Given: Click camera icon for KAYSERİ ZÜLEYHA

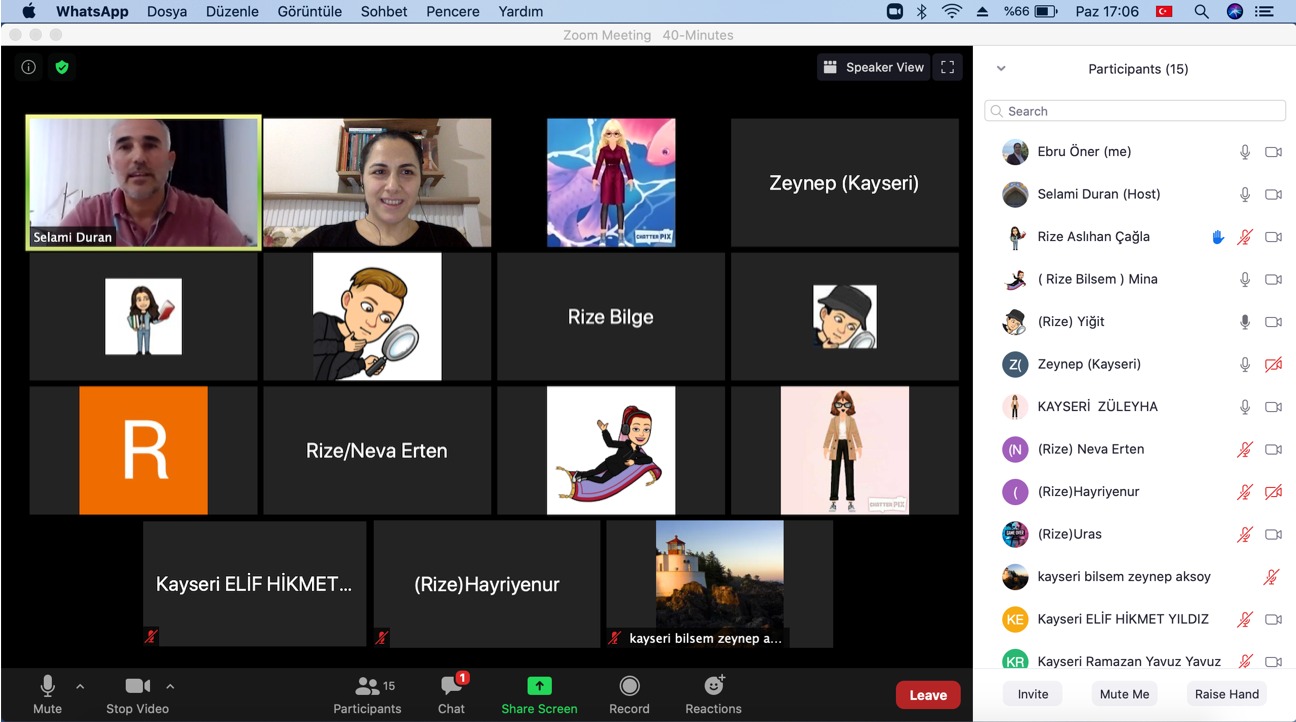Looking at the screenshot, I should [x=1273, y=407].
